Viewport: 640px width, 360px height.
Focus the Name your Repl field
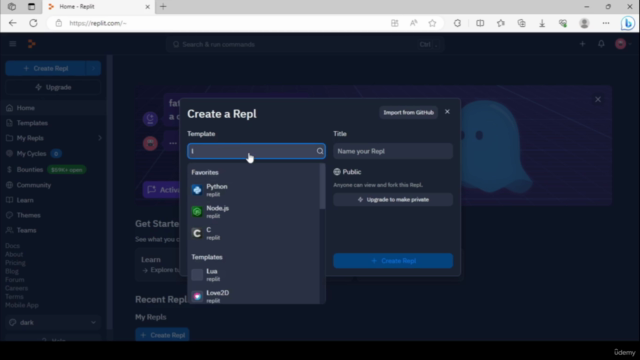[x=393, y=151]
